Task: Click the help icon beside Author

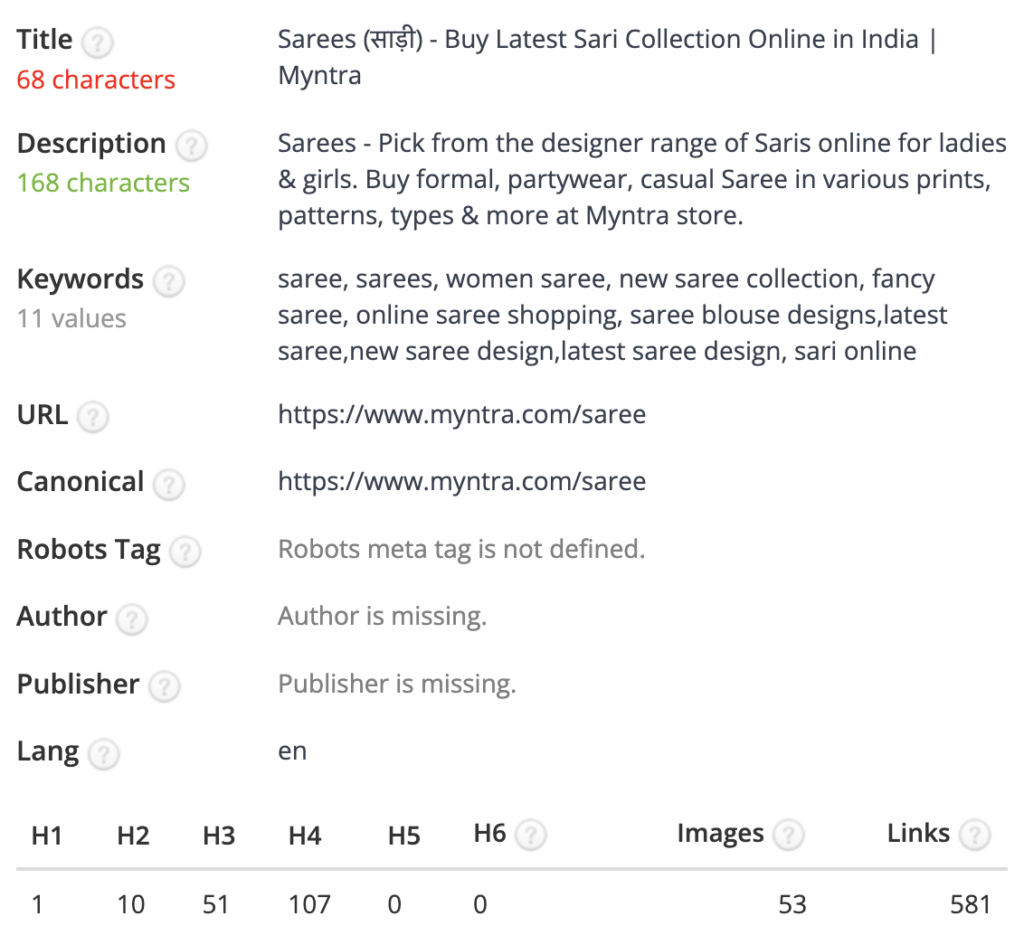Action: point(132,619)
